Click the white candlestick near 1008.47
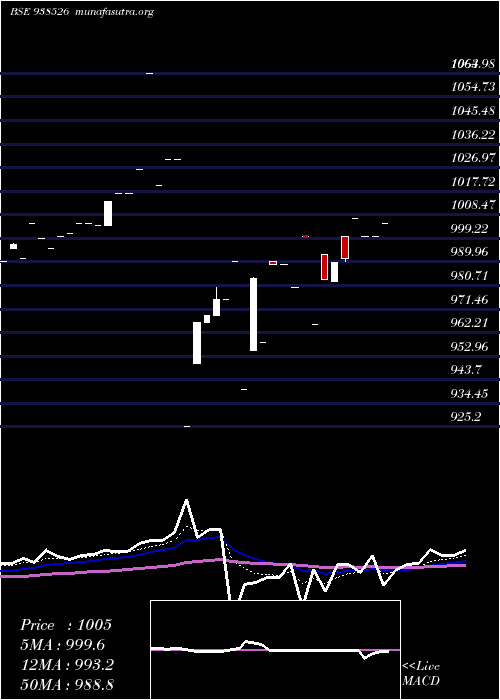Viewport: 500px width, 700px height. 108,213
